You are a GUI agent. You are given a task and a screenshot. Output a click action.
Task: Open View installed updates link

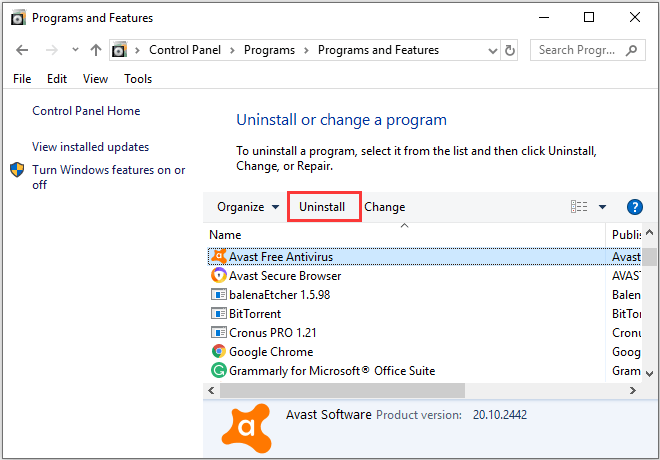pos(90,147)
